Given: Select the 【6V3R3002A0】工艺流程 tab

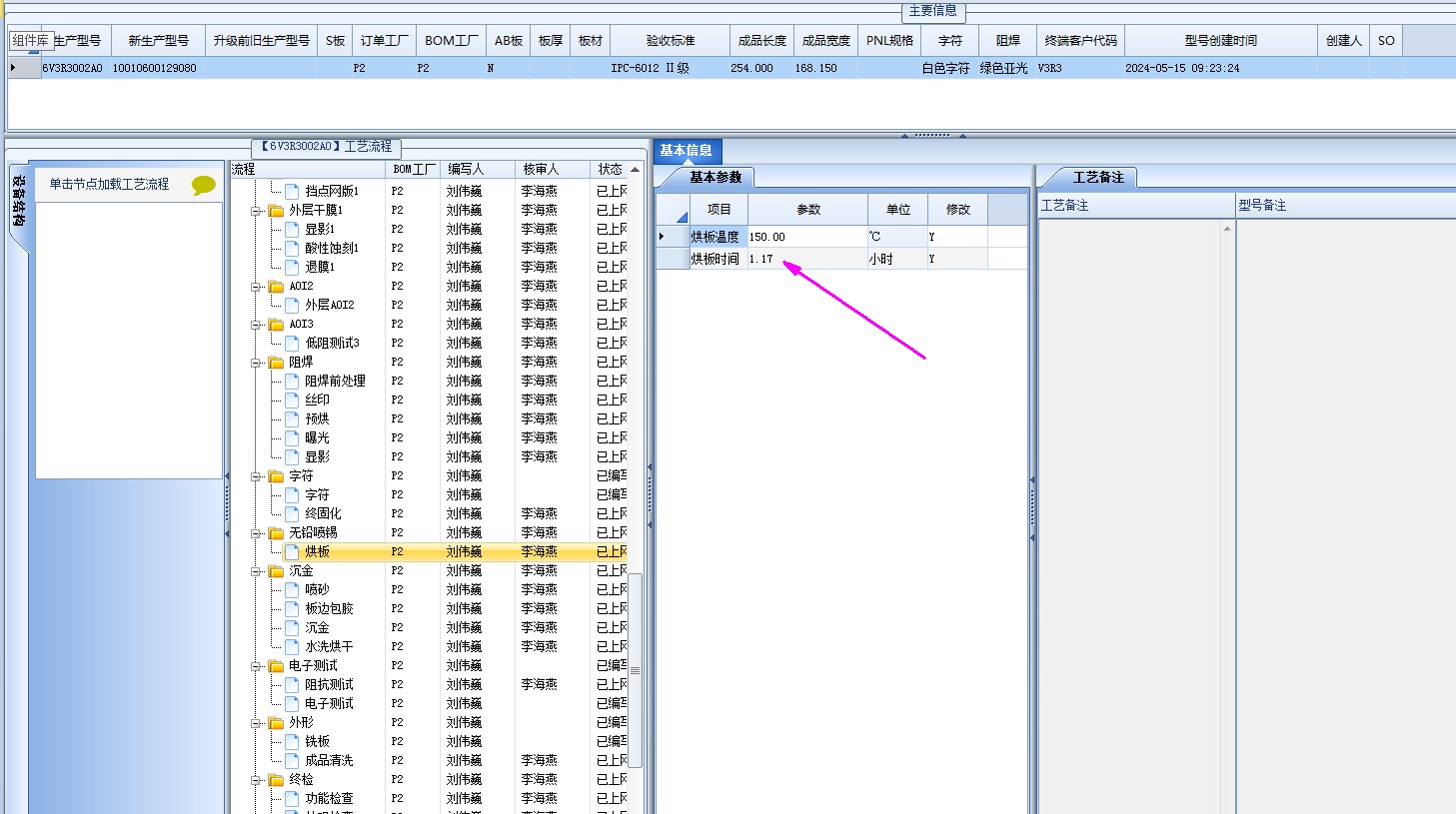Looking at the screenshot, I should click(326, 147).
